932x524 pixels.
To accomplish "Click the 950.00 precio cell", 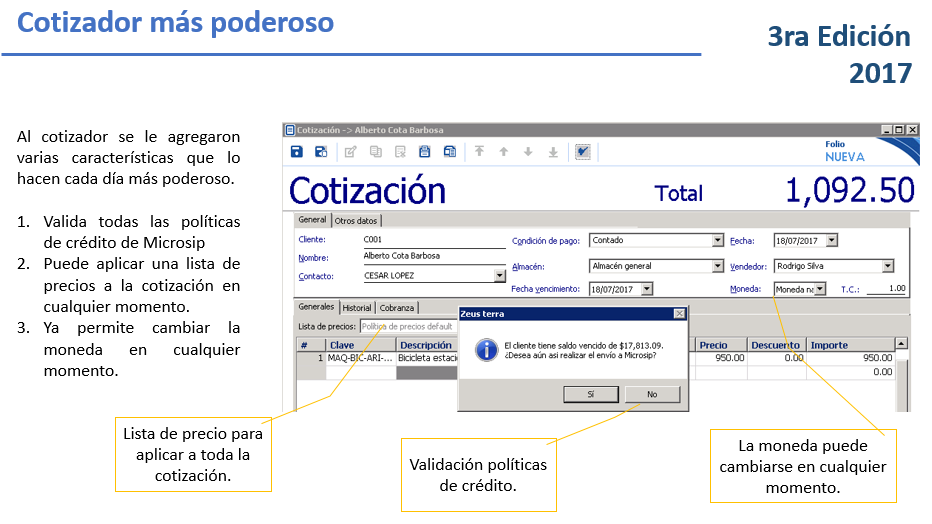I will pos(720,358).
